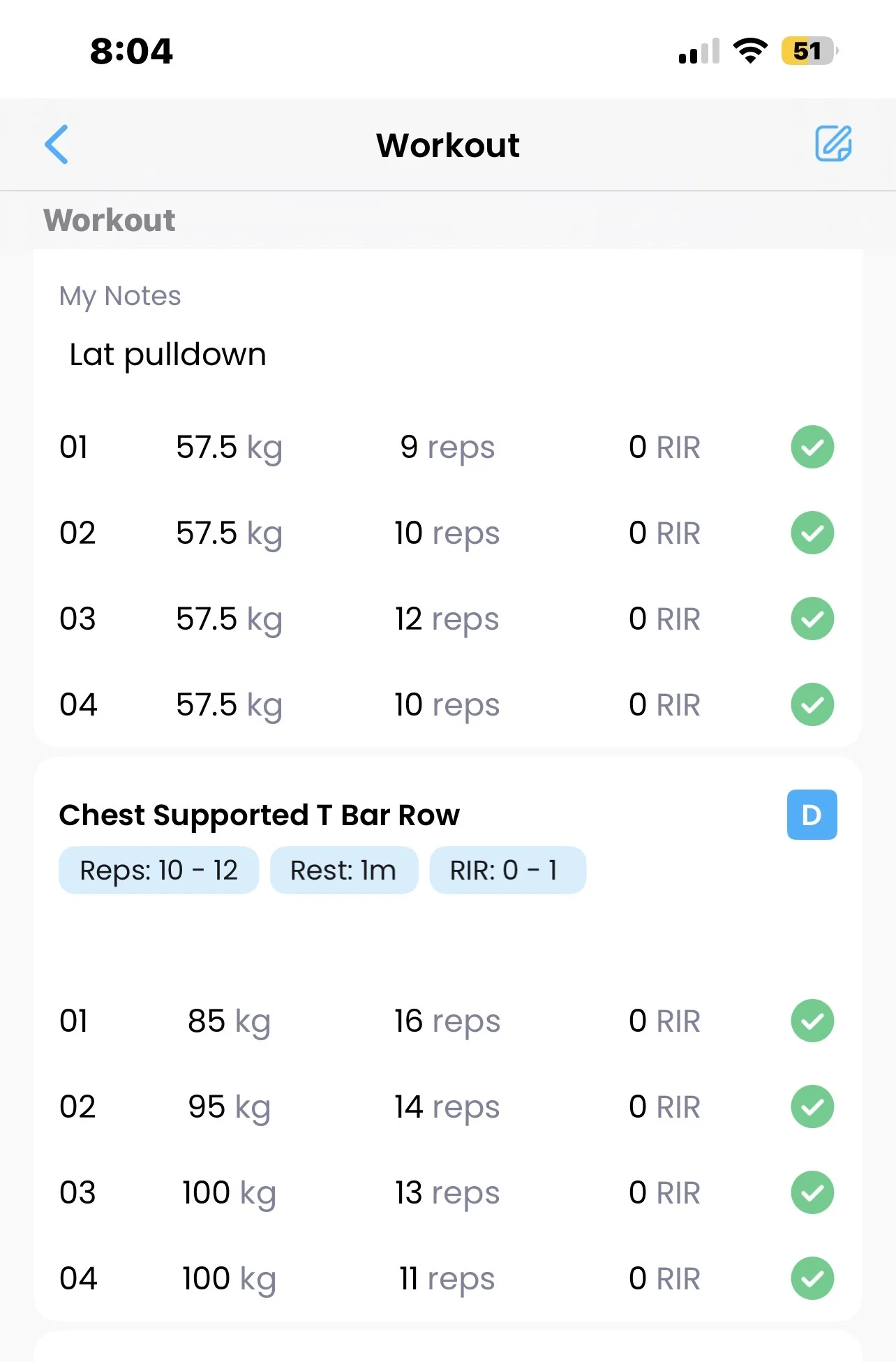This screenshot has width=896, height=1362.
Task: Edit the 85 kg weight value
Action: [x=229, y=1021]
